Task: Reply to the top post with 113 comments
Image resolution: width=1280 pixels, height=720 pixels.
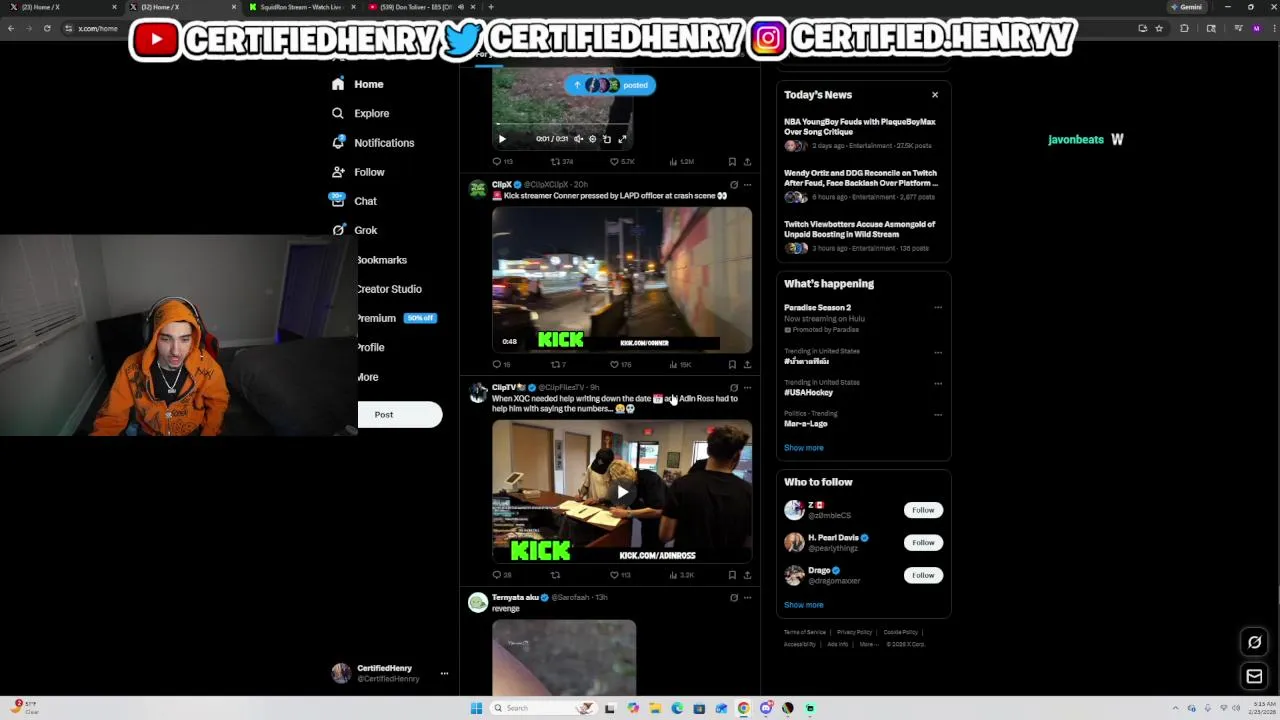Action: pos(502,161)
